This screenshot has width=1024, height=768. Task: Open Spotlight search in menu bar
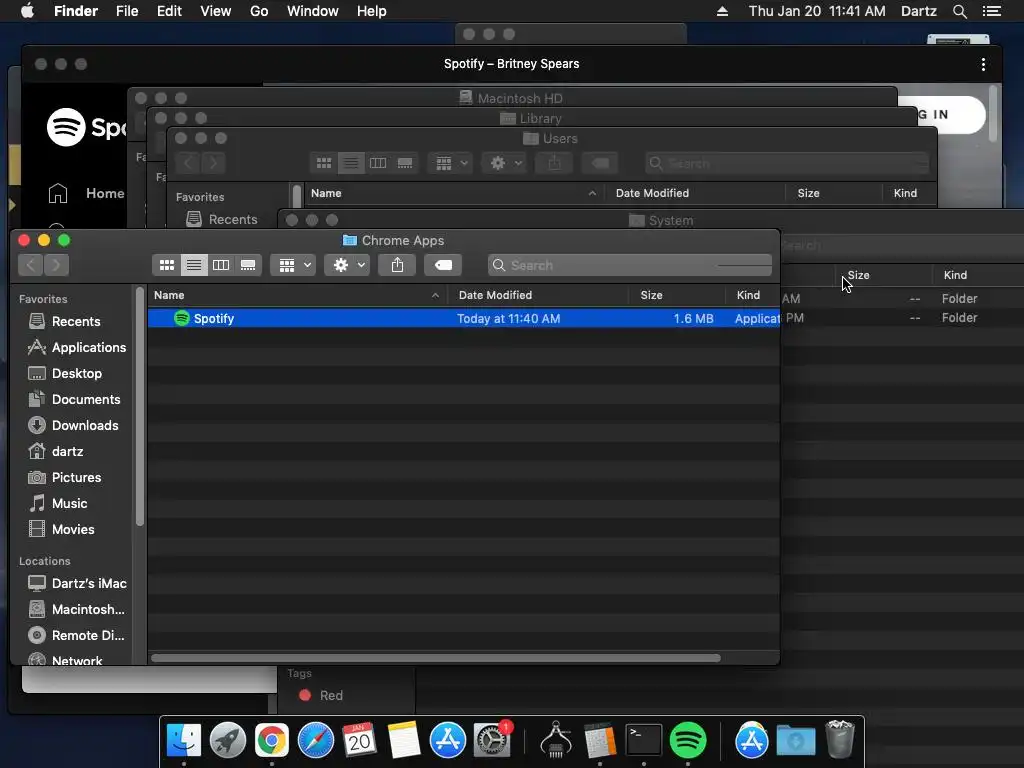tap(960, 11)
